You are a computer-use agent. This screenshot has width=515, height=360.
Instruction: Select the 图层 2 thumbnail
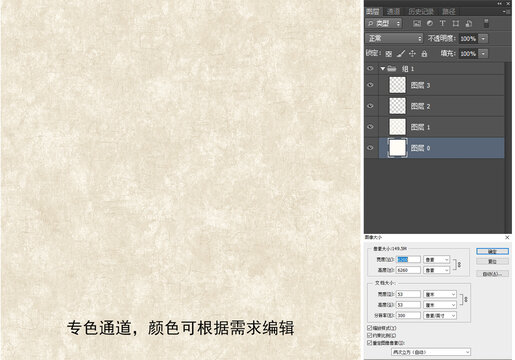tap(397, 106)
